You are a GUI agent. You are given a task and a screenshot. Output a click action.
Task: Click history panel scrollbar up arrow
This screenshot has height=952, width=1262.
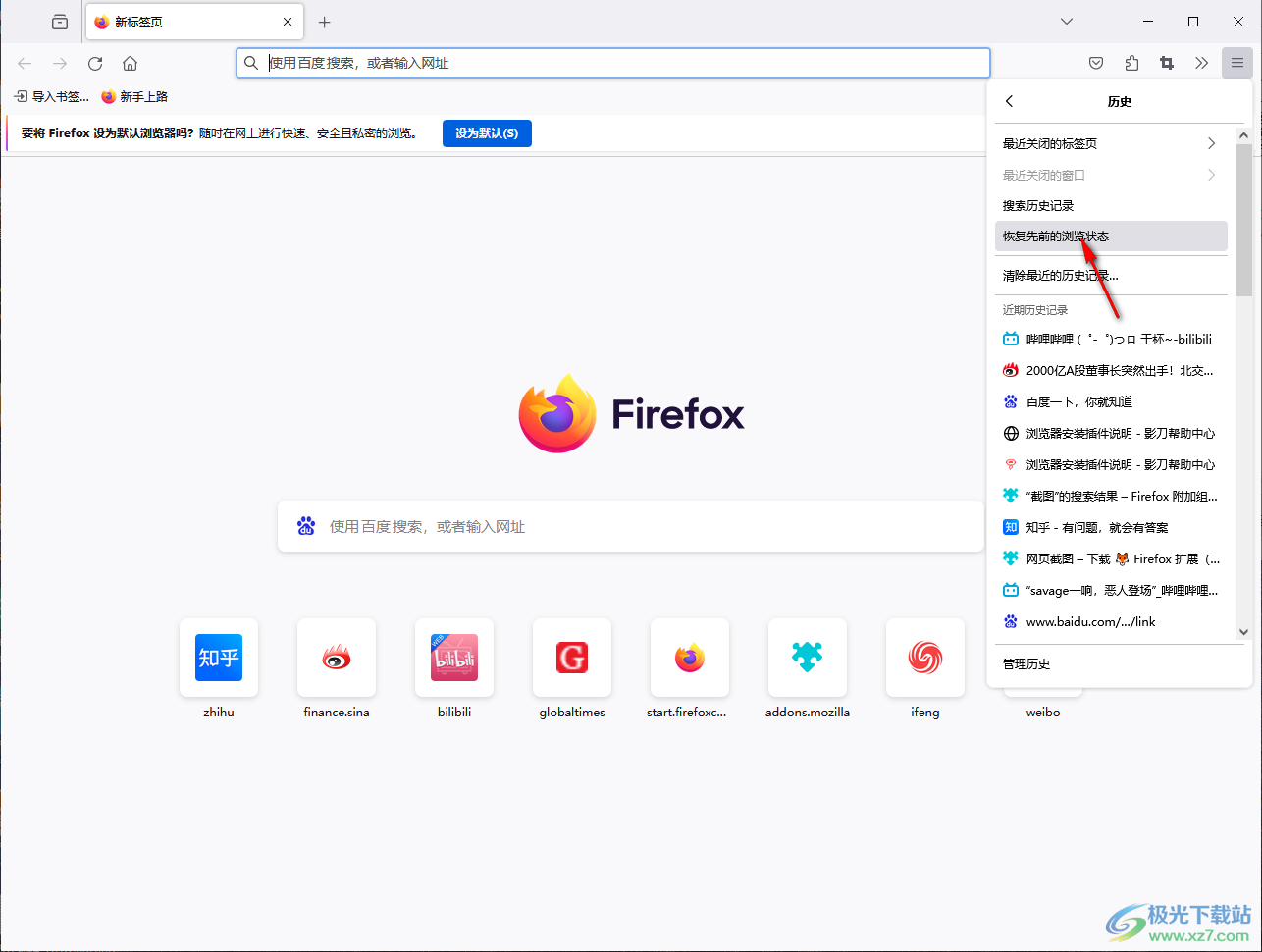tap(1243, 134)
